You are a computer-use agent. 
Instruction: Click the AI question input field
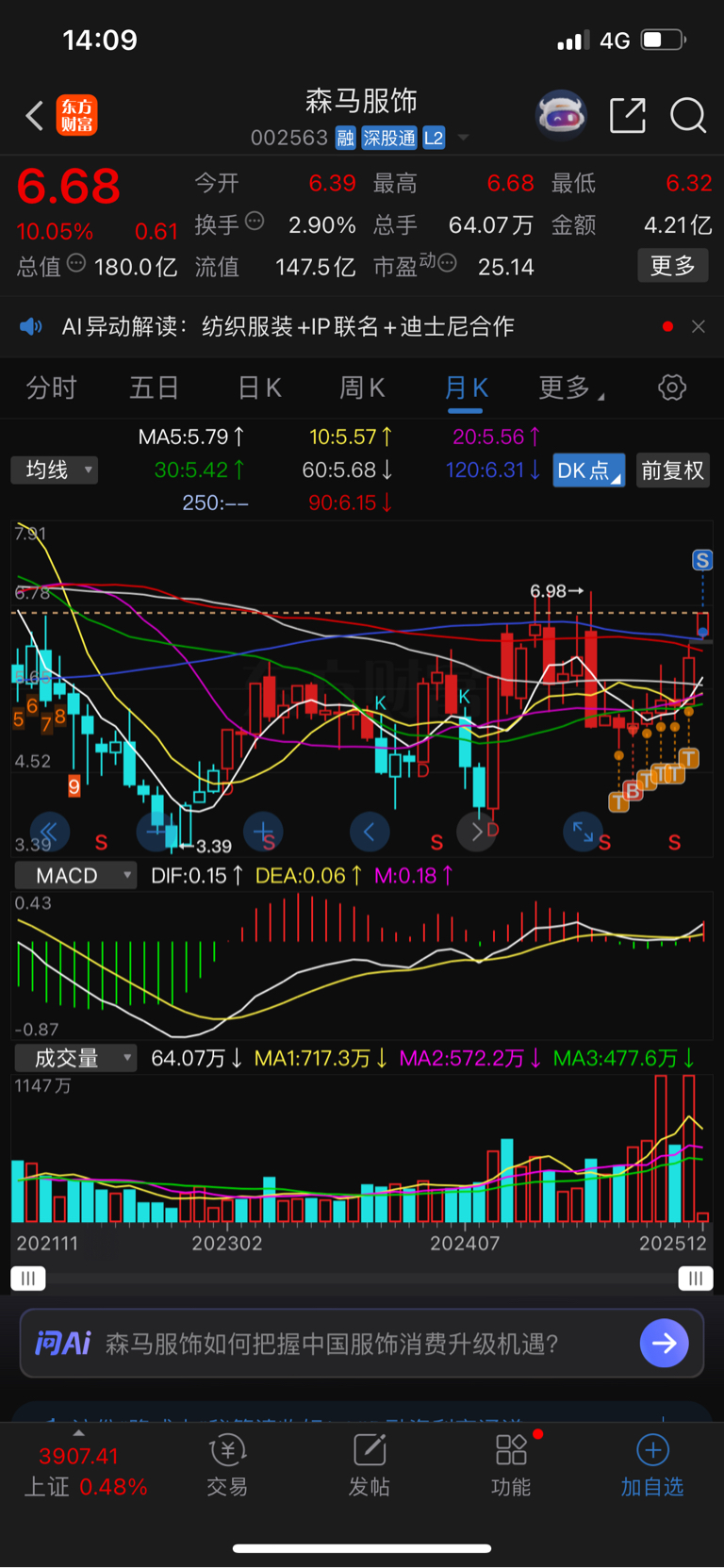[362, 1343]
